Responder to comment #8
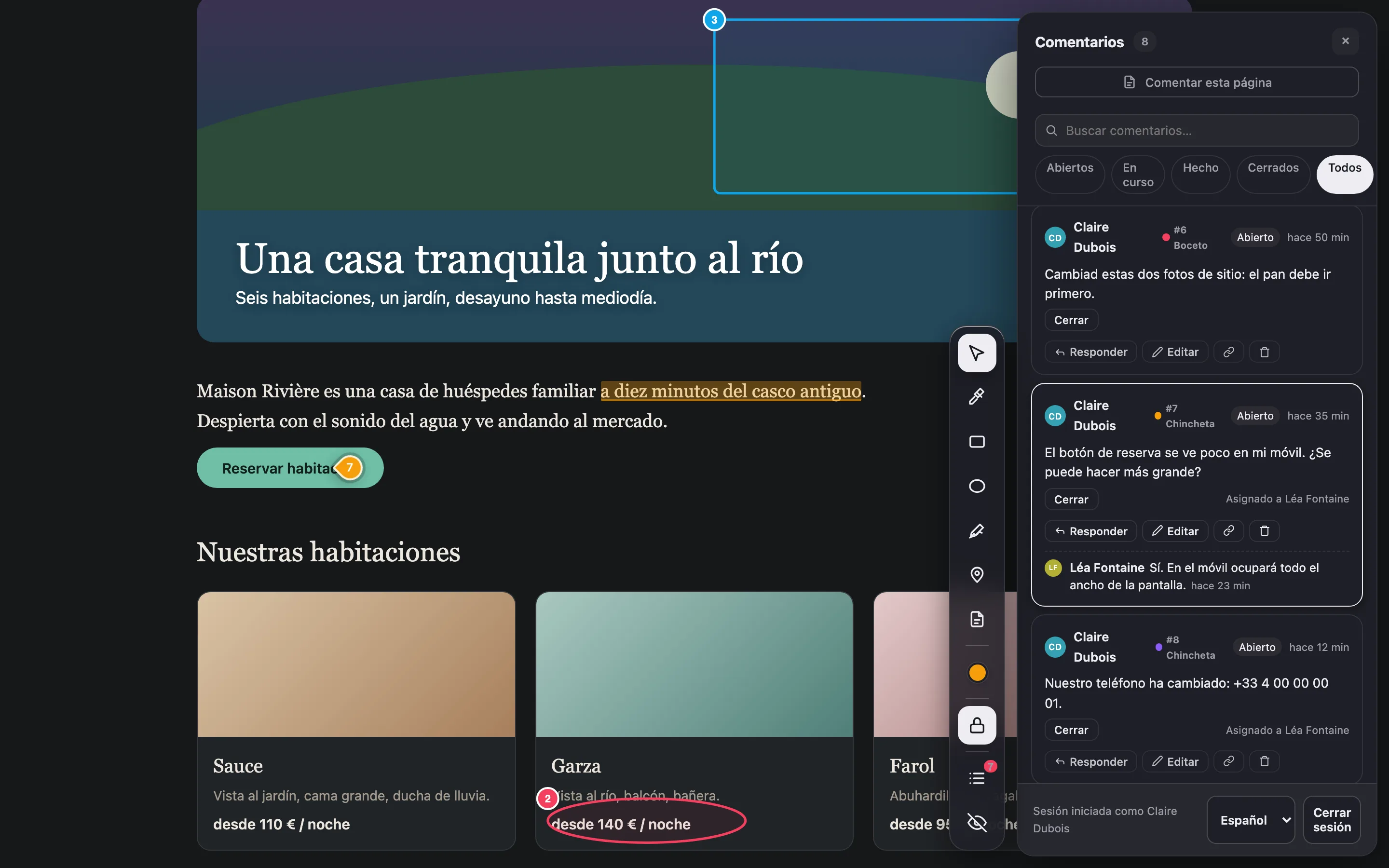The height and width of the screenshot is (868, 1389). [x=1090, y=762]
